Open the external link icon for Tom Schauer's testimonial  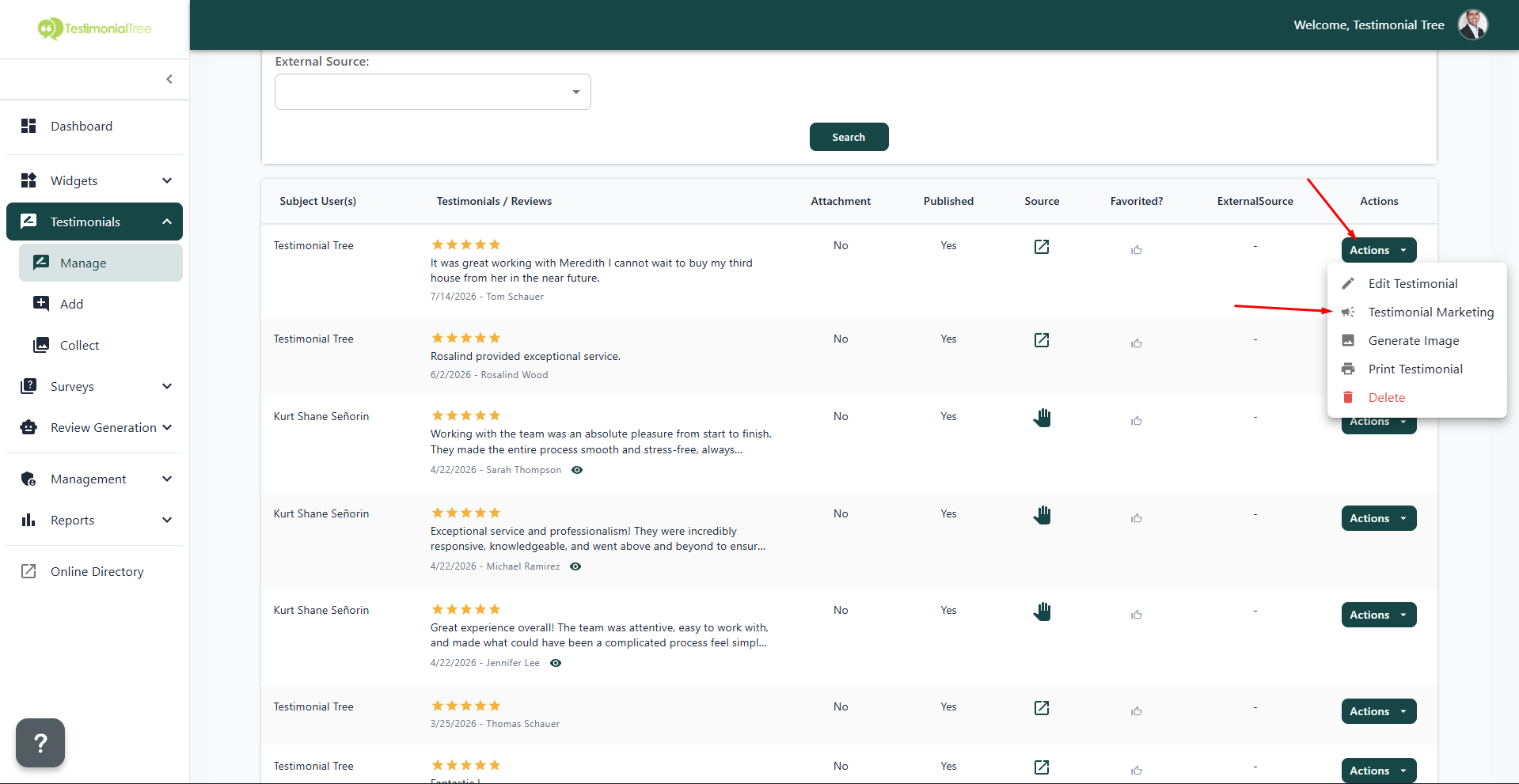point(1042,247)
